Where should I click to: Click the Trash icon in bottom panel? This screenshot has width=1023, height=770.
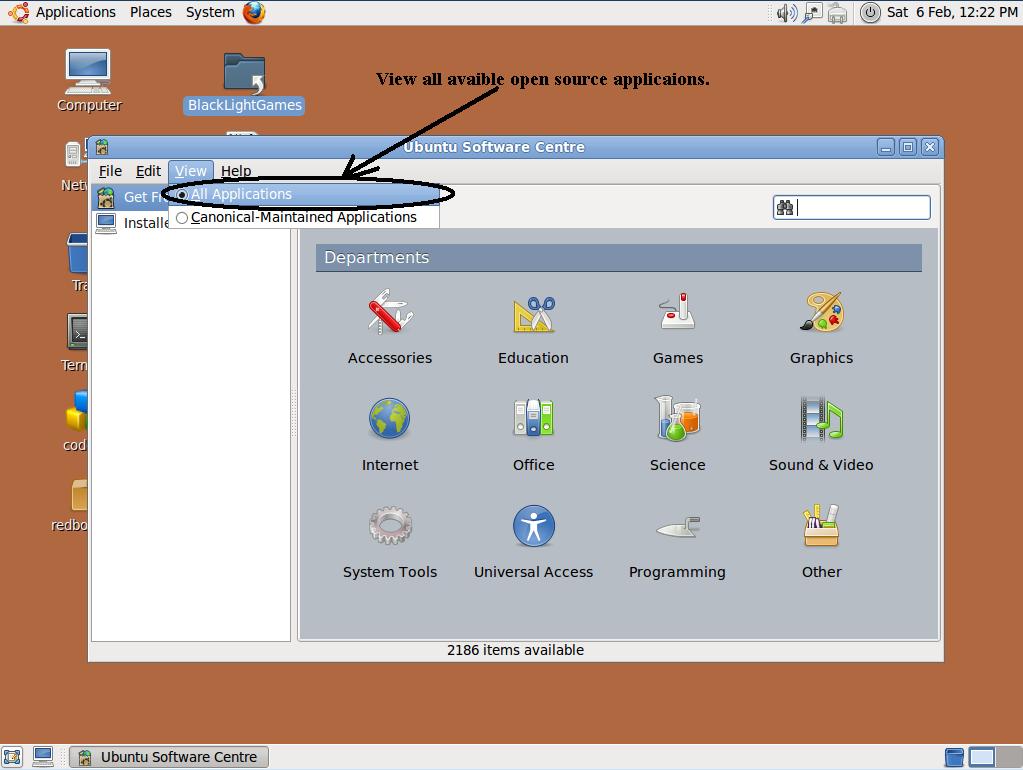pos(954,757)
